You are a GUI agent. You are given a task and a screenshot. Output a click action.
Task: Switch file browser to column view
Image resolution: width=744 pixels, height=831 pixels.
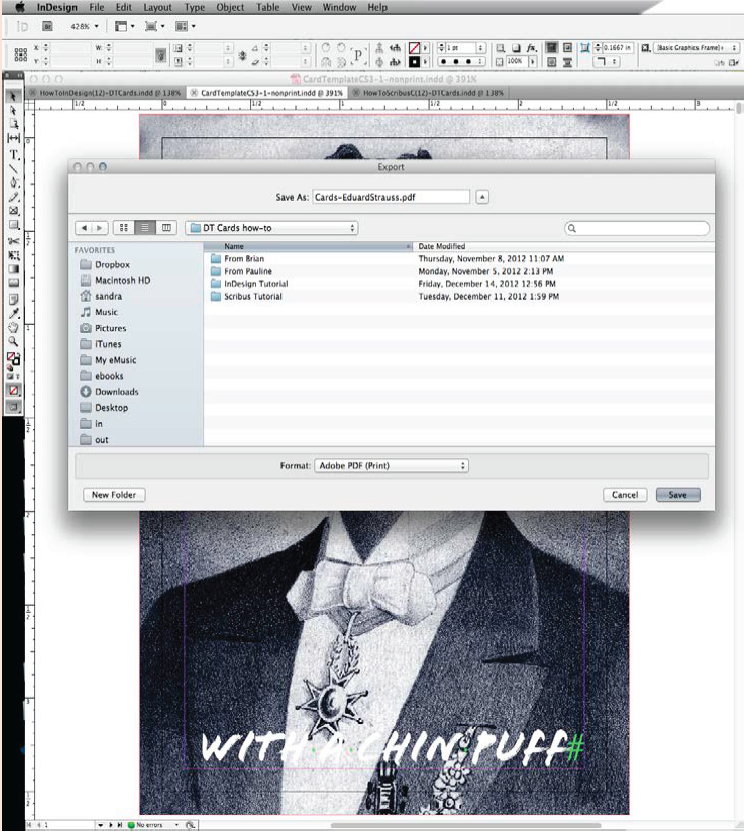[x=166, y=228]
